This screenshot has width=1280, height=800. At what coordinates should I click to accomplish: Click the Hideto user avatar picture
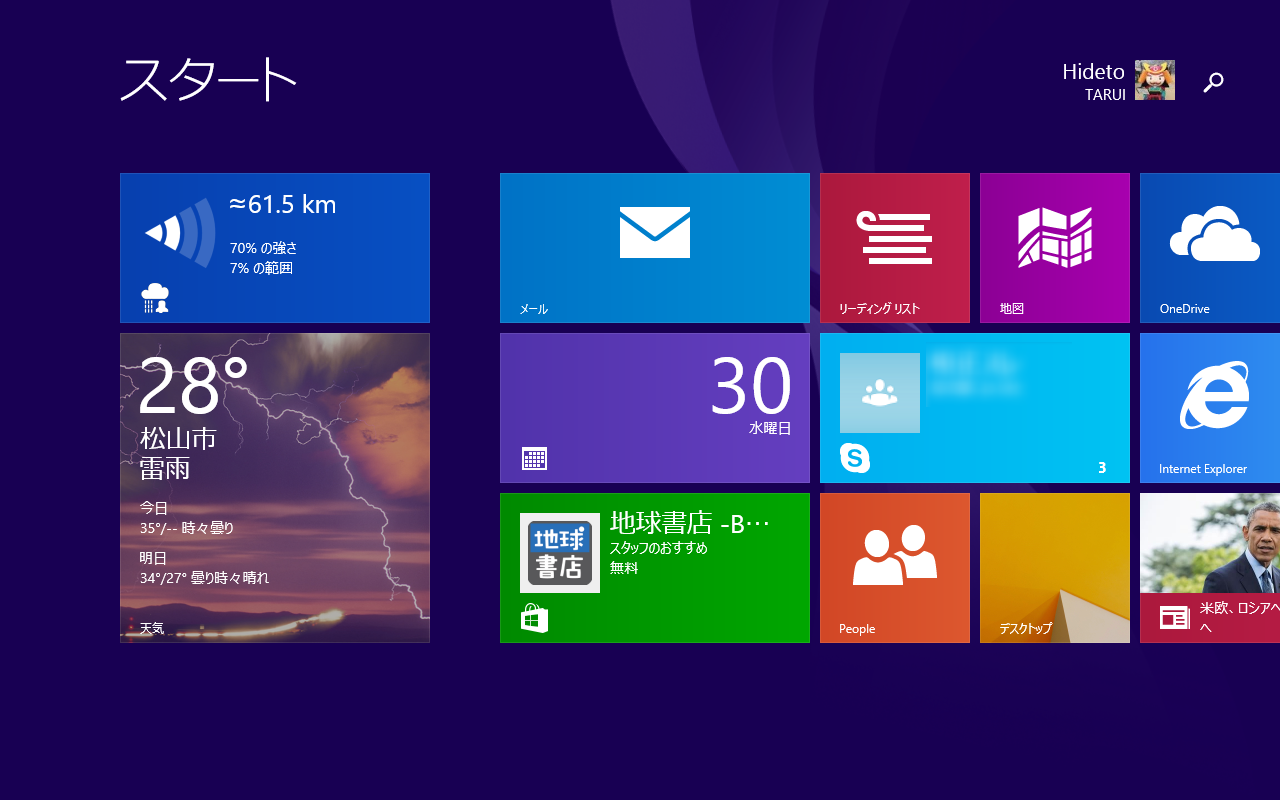(x=1155, y=80)
